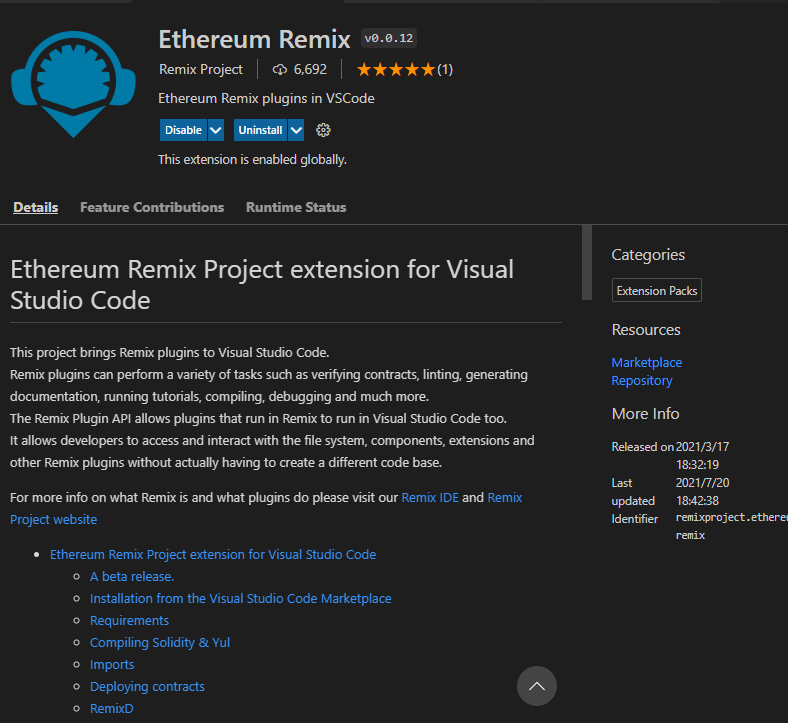
Task: Go to 'Compiling Solidity & Yul' section
Action: tap(160, 643)
